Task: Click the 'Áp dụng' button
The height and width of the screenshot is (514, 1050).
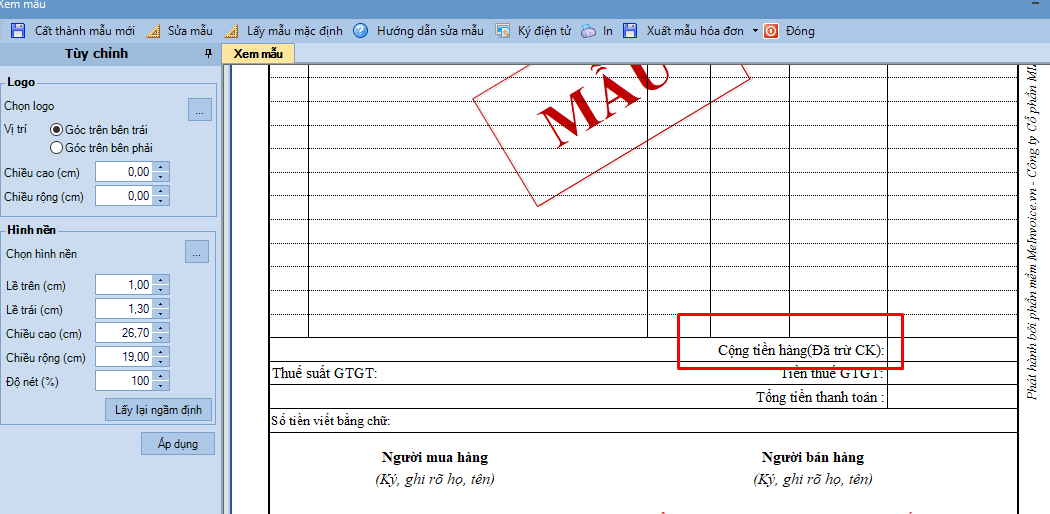Action: pos(178,444)
